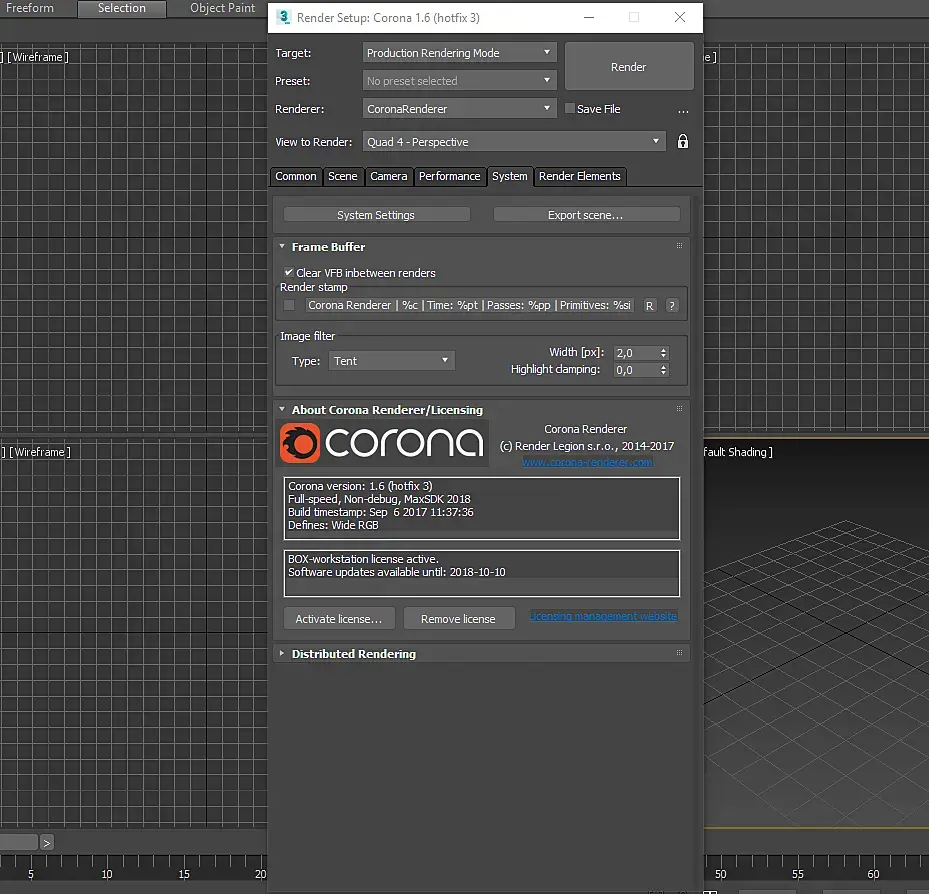Click the timeline scroll right arrow

[x=47, y=842]
